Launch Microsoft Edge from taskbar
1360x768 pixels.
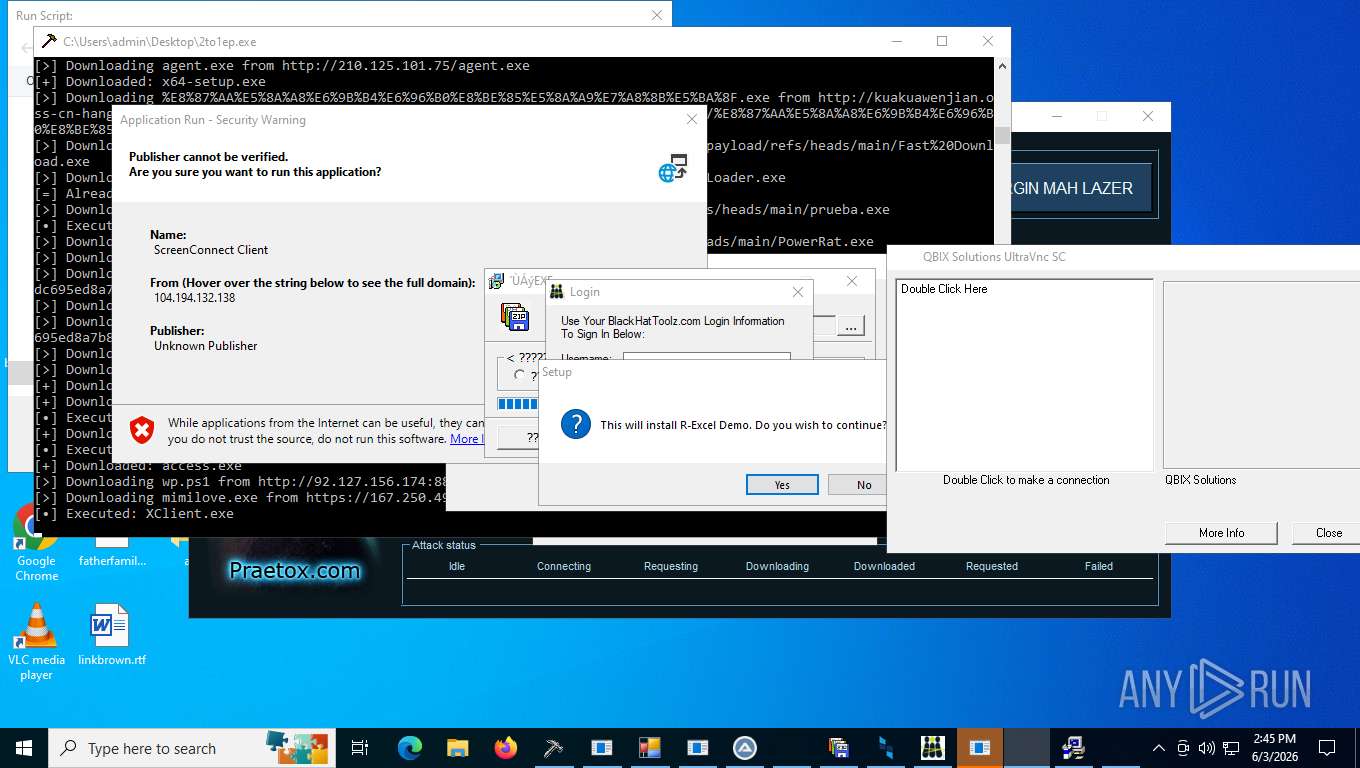[x=409, y=747]
